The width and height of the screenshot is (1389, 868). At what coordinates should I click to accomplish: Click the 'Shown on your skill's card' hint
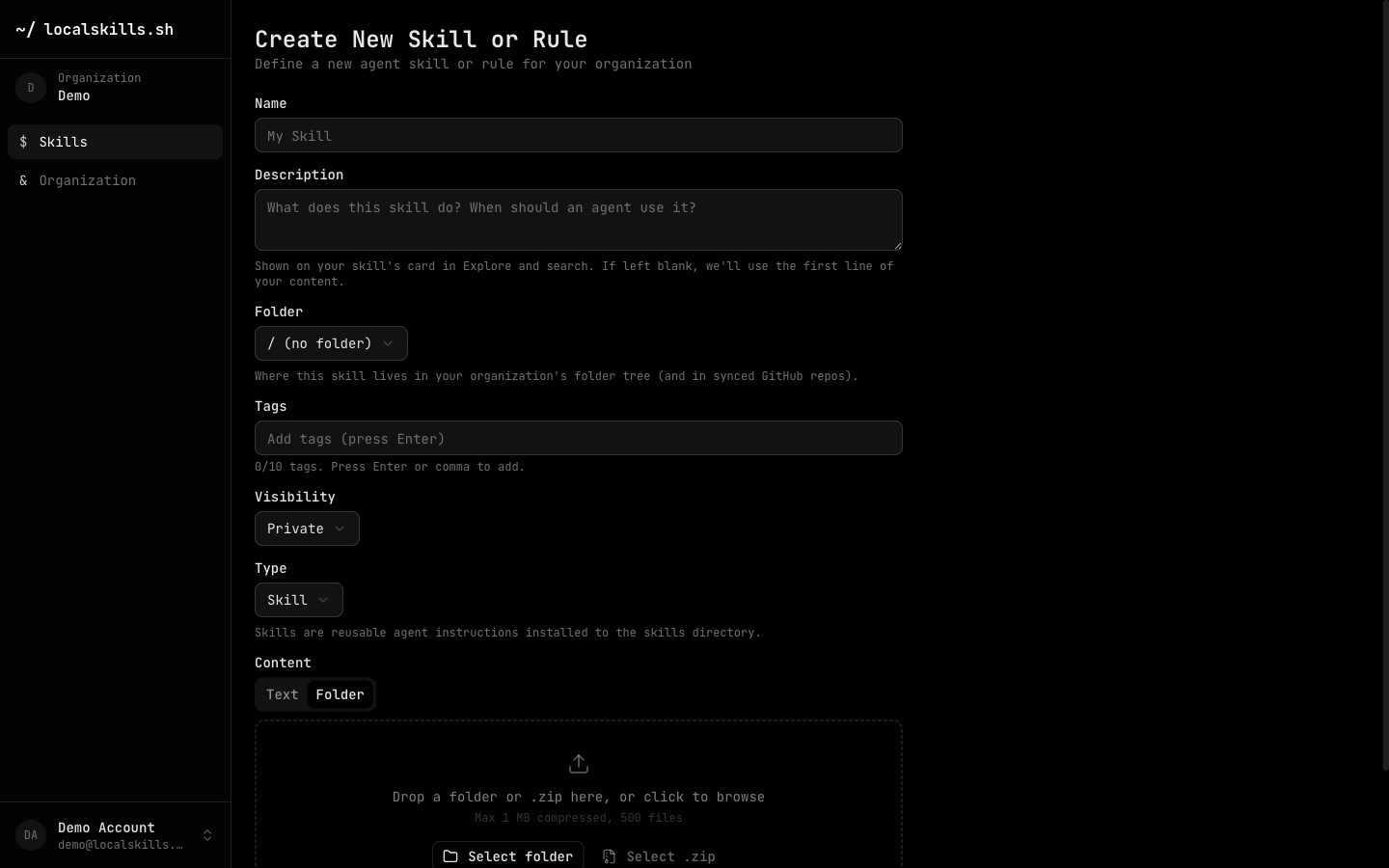574,274
